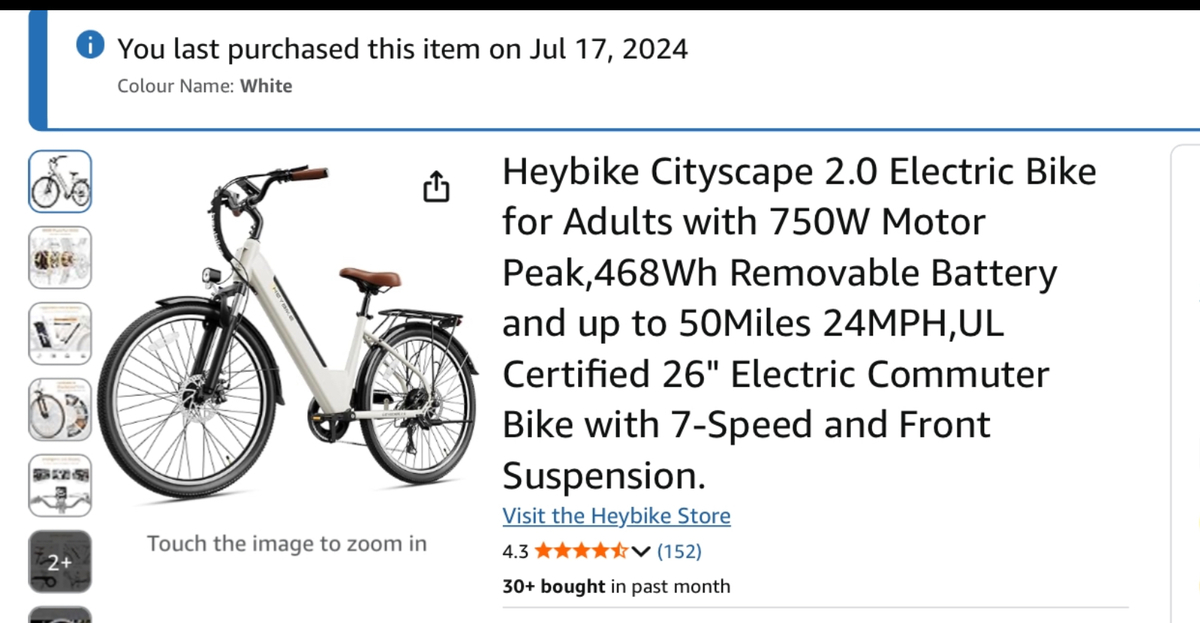Select the removable battery thumbnail
The image size is (1200, 623).
60,333
